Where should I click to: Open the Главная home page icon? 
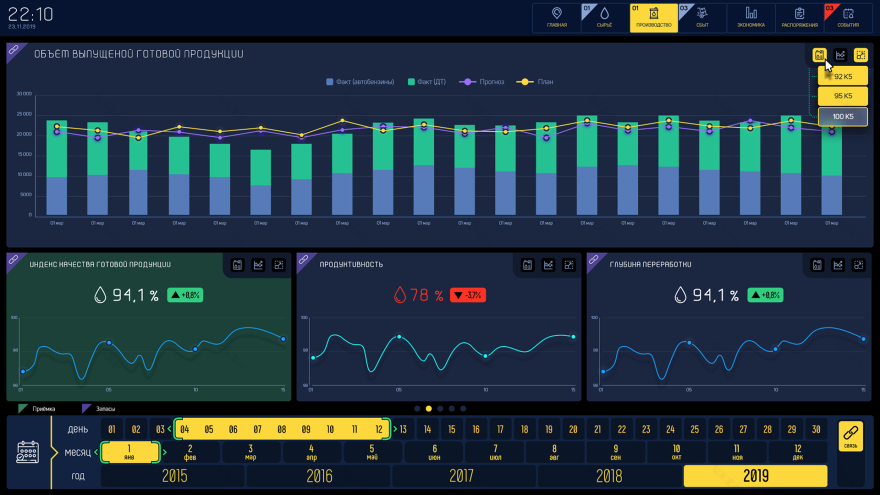557,17
